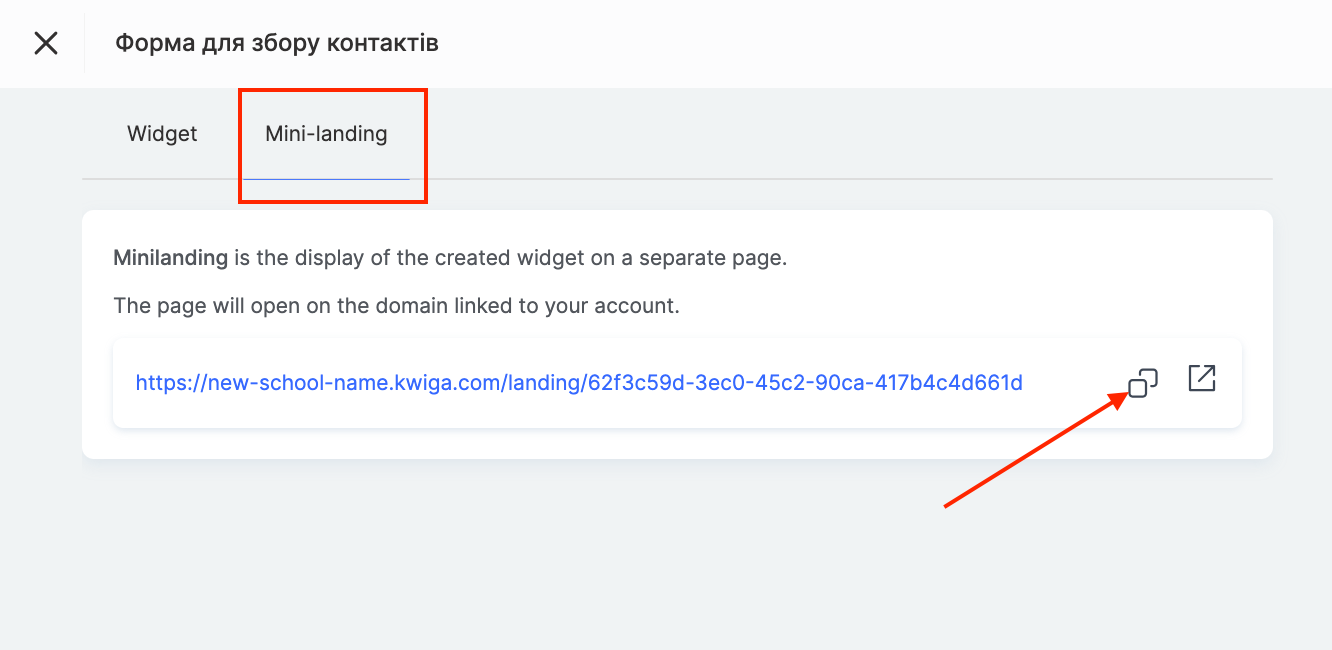Select the Mini-landing tab
This screenshot has width=1332, height=650.
(x=326, y=134)
